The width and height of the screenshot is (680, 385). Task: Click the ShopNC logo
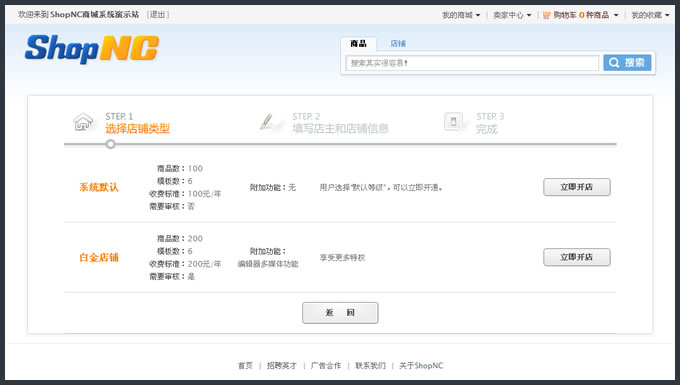92,49
